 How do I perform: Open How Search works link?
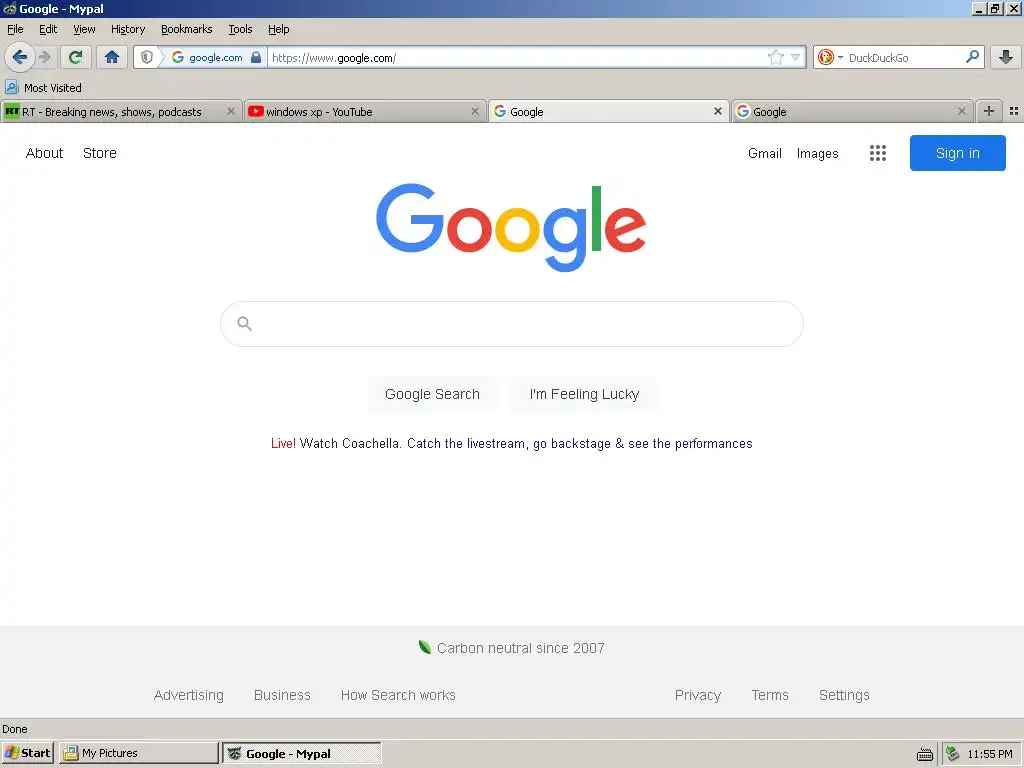click(398, 696)
